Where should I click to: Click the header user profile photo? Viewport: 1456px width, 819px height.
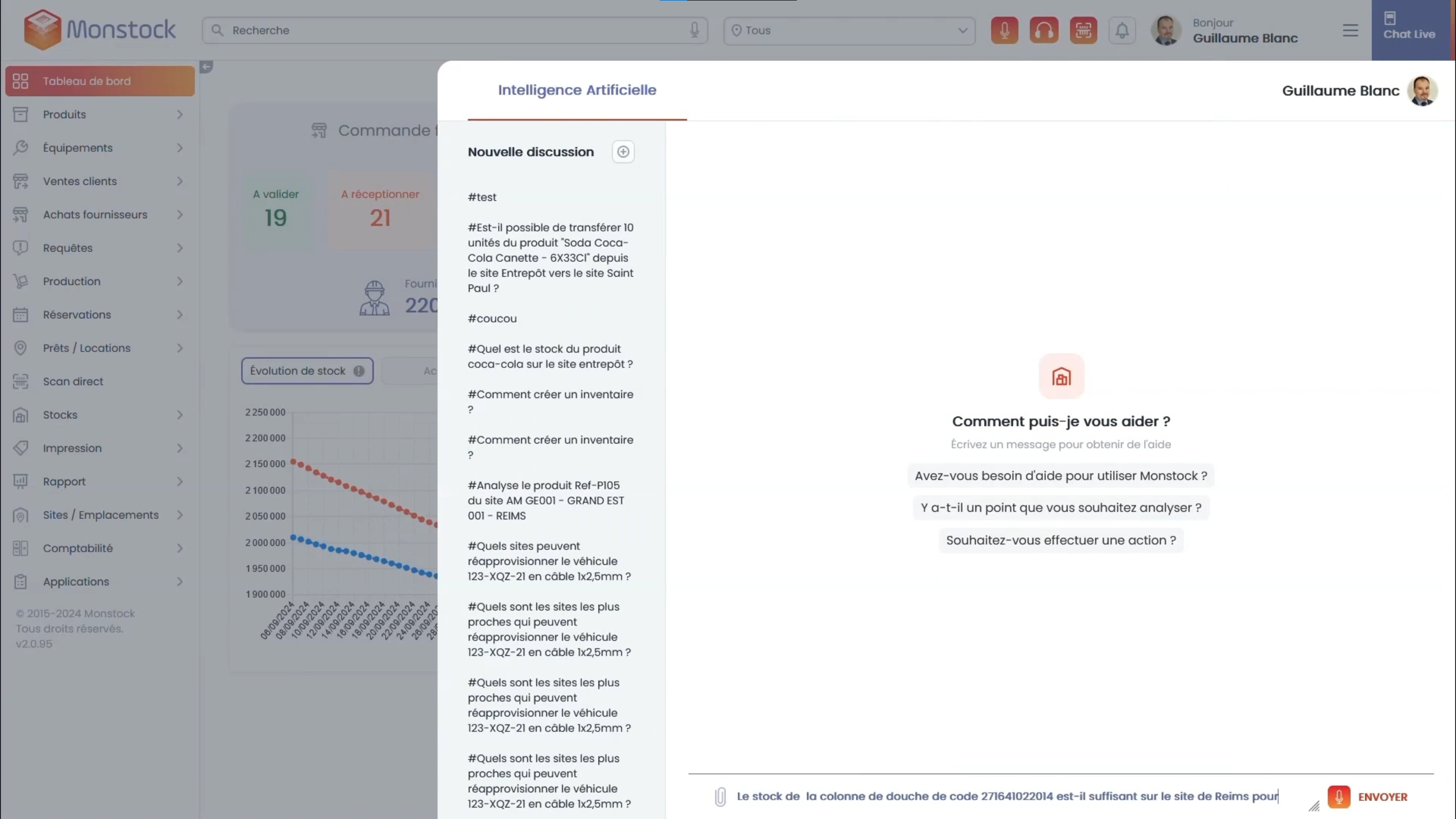point(1166,30)
